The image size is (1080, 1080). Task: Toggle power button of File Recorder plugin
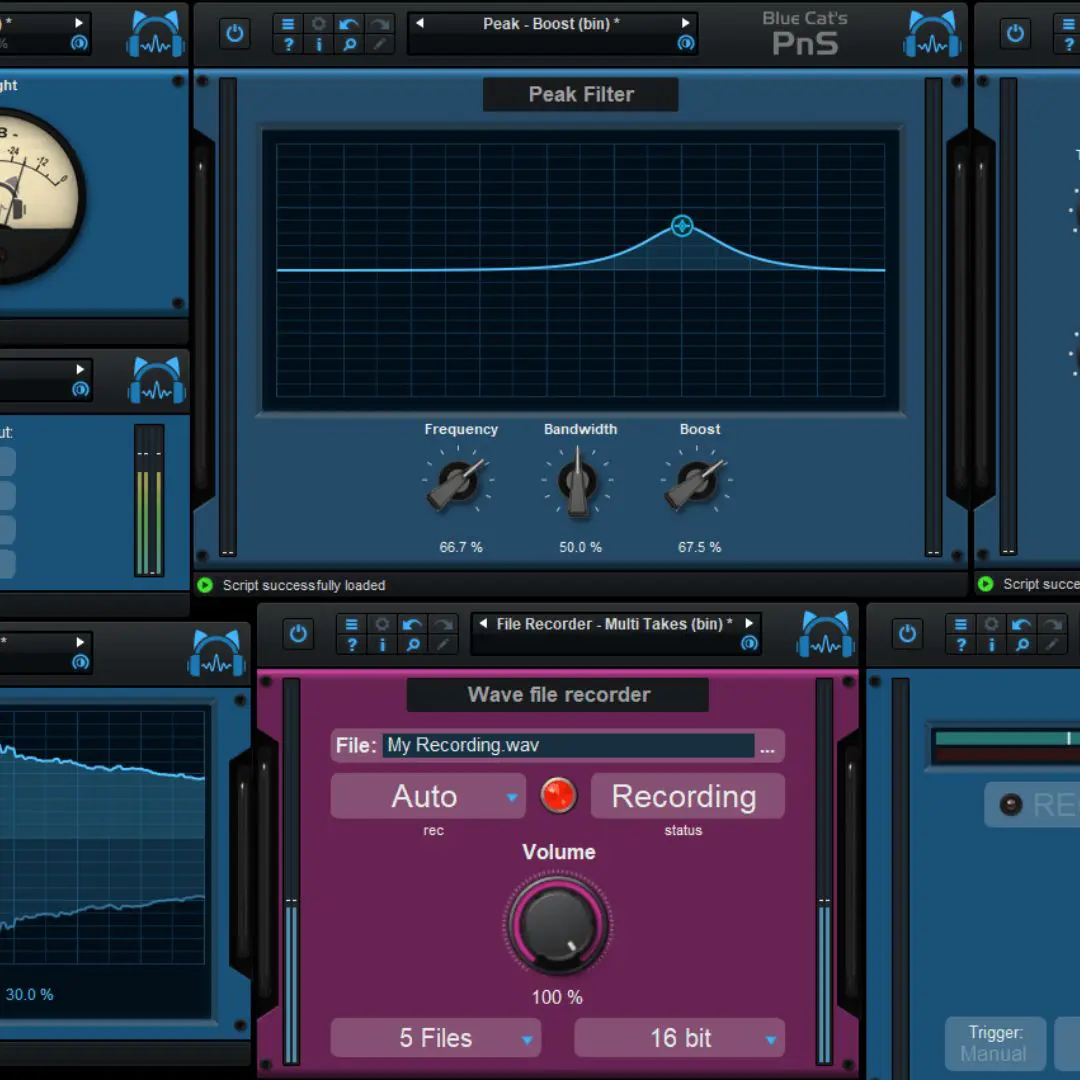[298, 633]
